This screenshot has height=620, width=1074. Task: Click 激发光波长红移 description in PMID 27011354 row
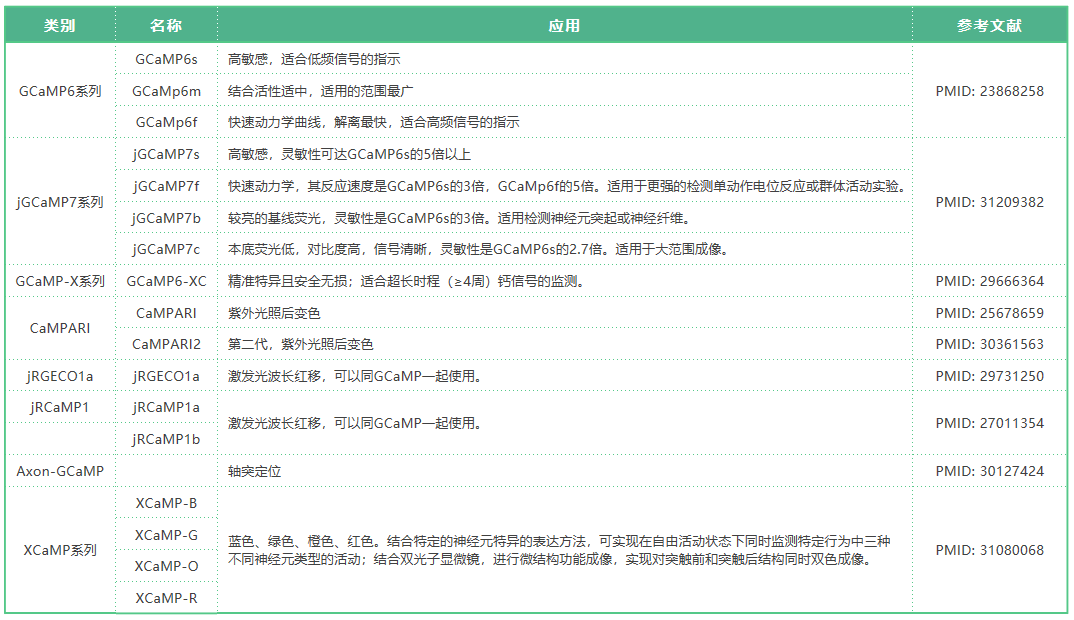pos(357,423)
